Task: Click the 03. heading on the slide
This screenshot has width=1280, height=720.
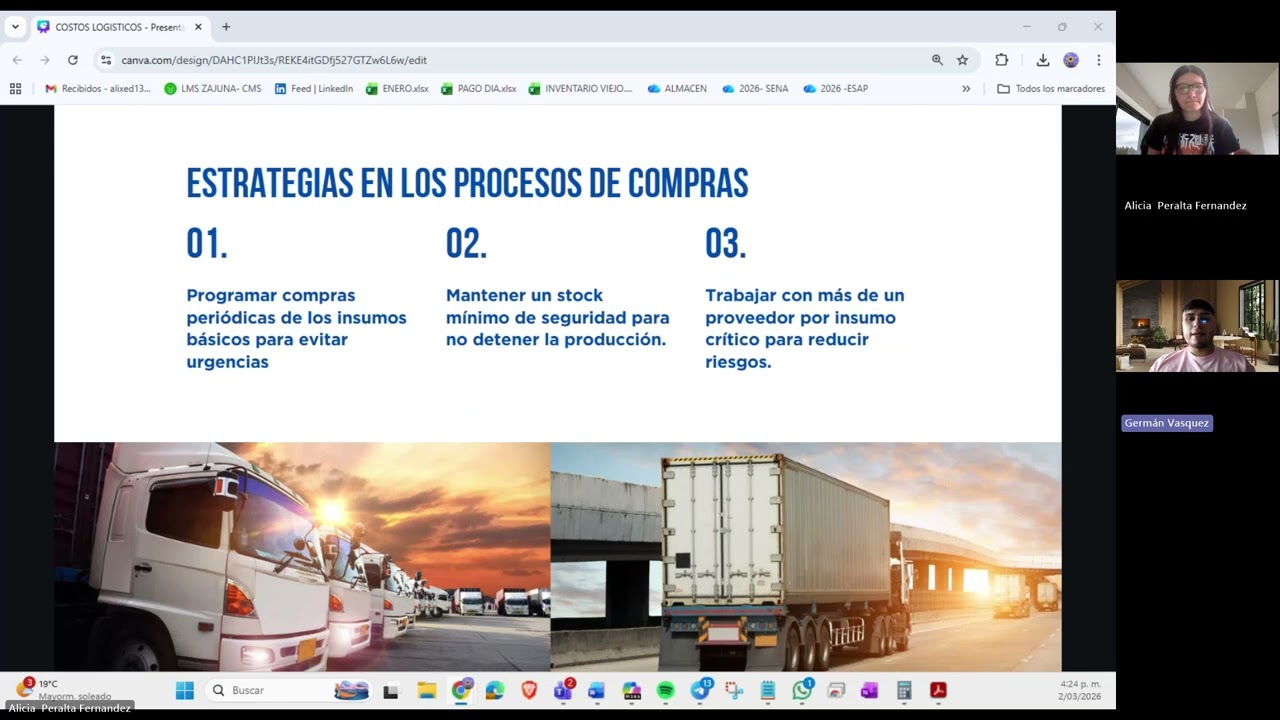Action: pos(726,243)
